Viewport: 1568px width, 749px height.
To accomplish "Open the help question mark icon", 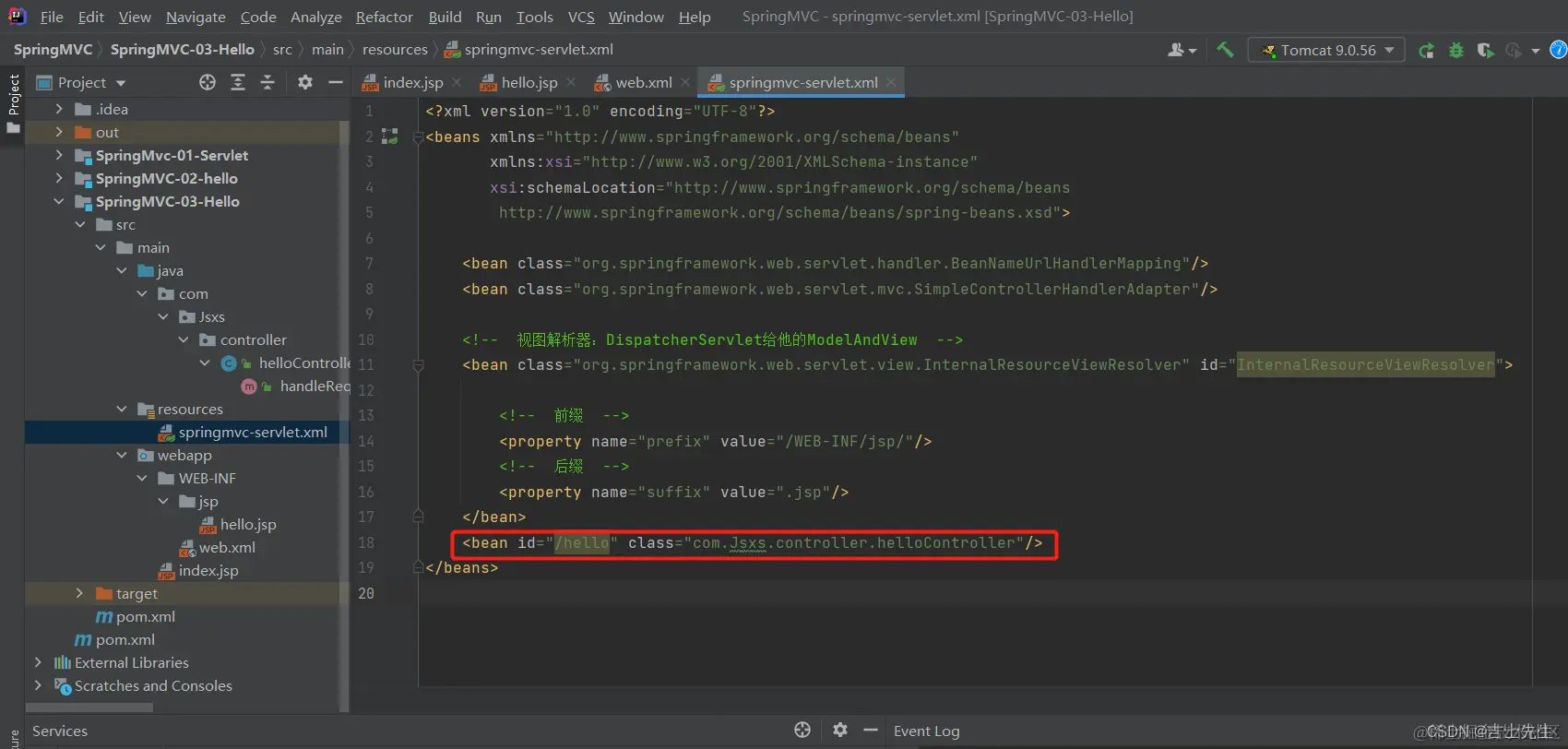I will click(1559, 50).
